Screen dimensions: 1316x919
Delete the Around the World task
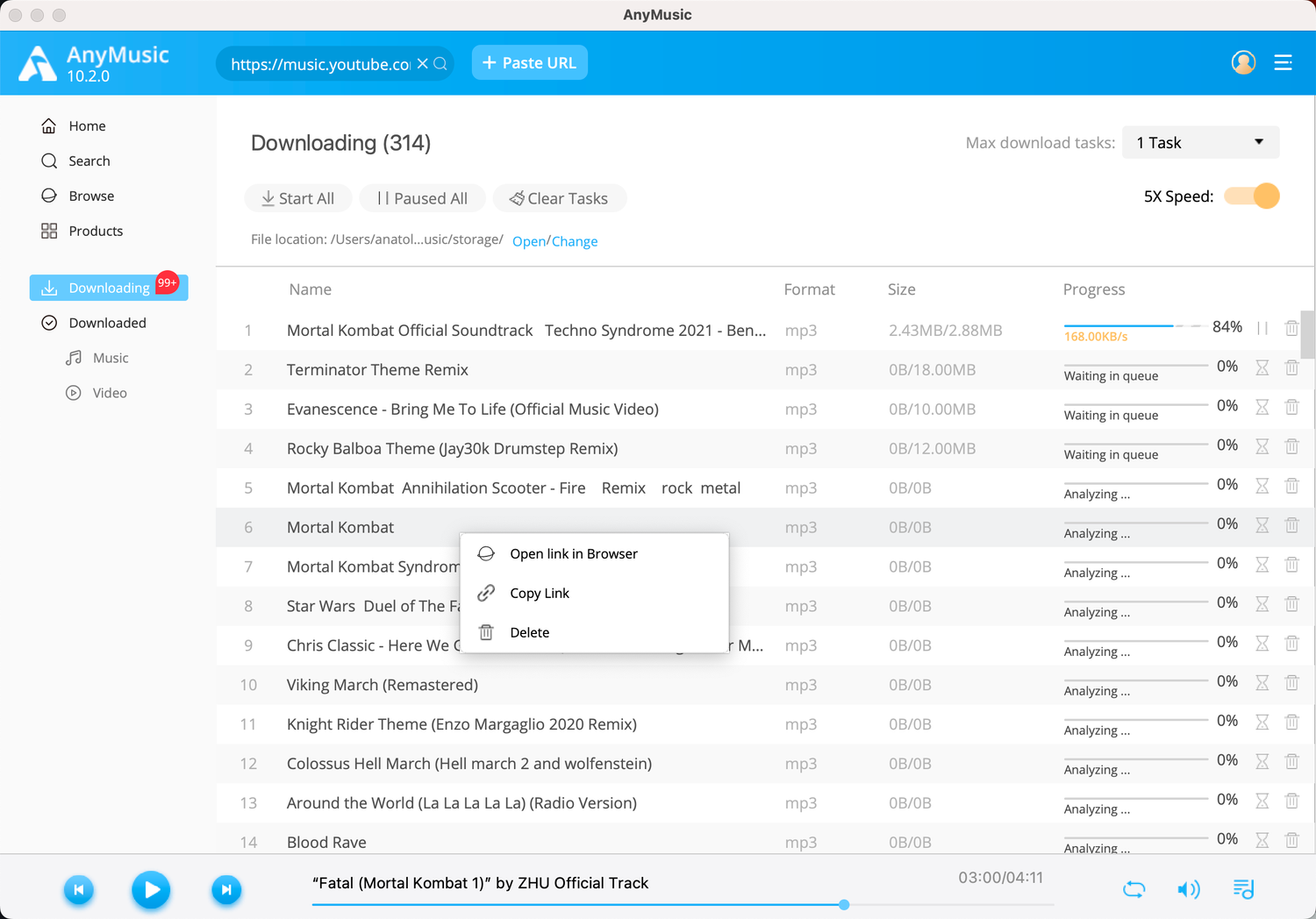tap(1291, 801)
